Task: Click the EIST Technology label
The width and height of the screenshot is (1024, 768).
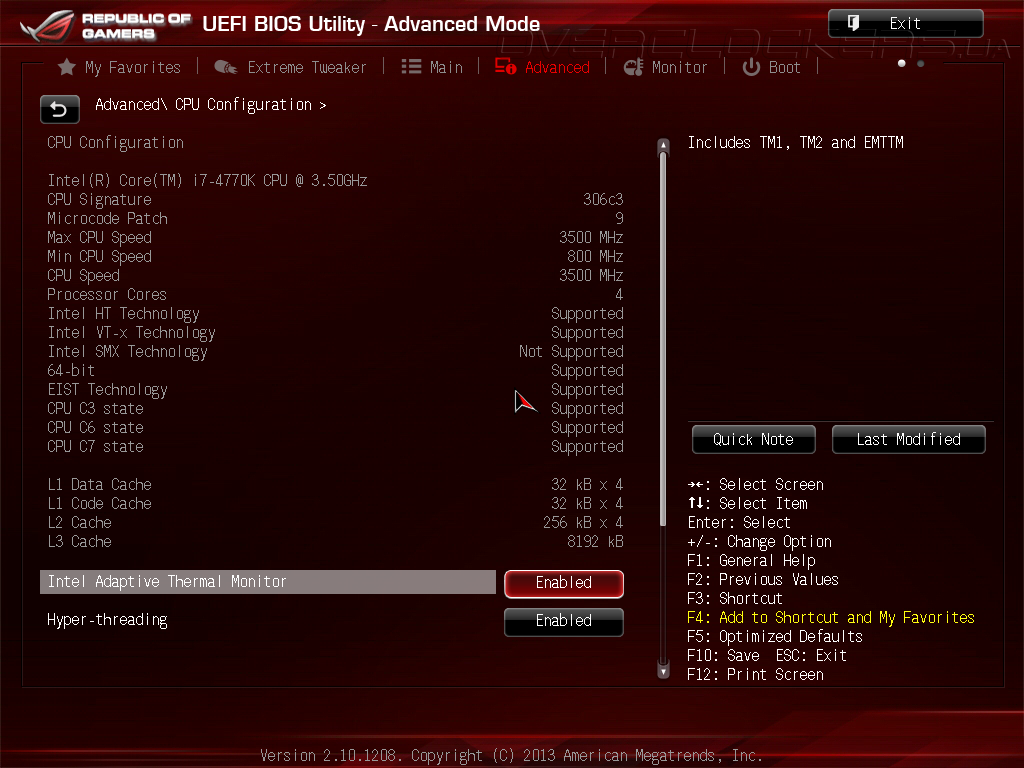Action: pyautogui.click(x=107, y=389)
